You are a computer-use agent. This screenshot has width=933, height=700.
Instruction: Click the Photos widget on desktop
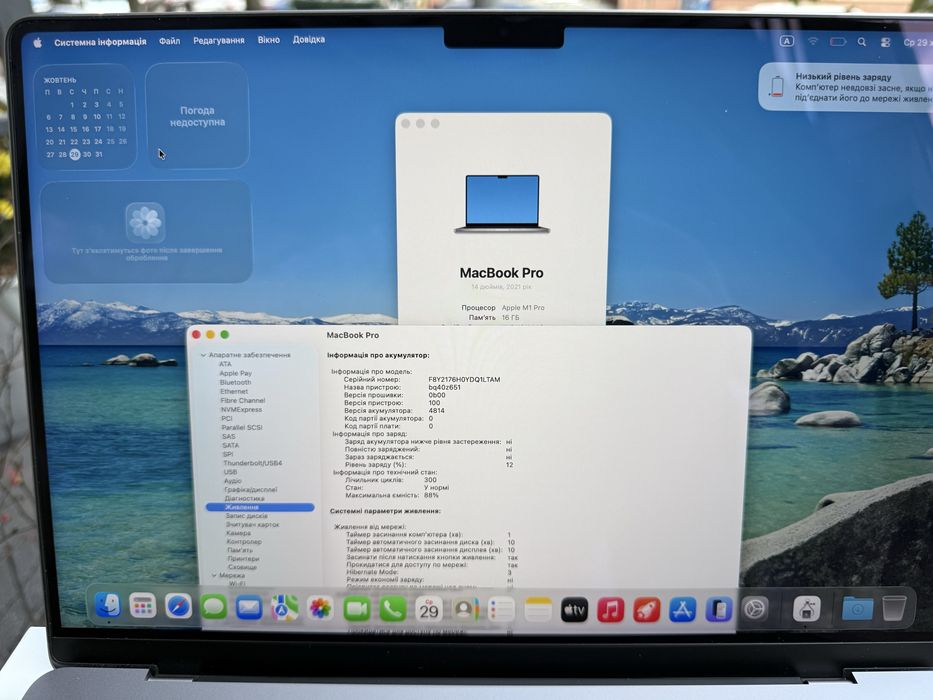147,232
